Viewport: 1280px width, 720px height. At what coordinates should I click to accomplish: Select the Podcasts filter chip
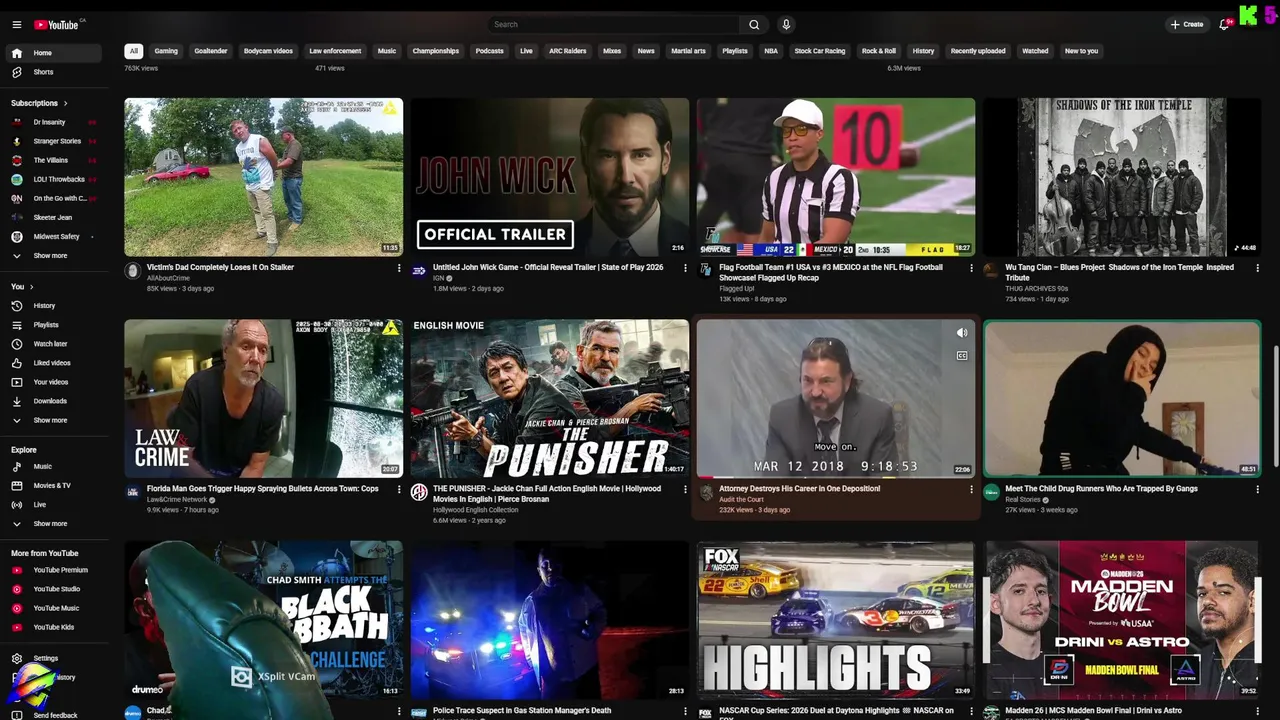pyautogui.click(x=489, y=51)
